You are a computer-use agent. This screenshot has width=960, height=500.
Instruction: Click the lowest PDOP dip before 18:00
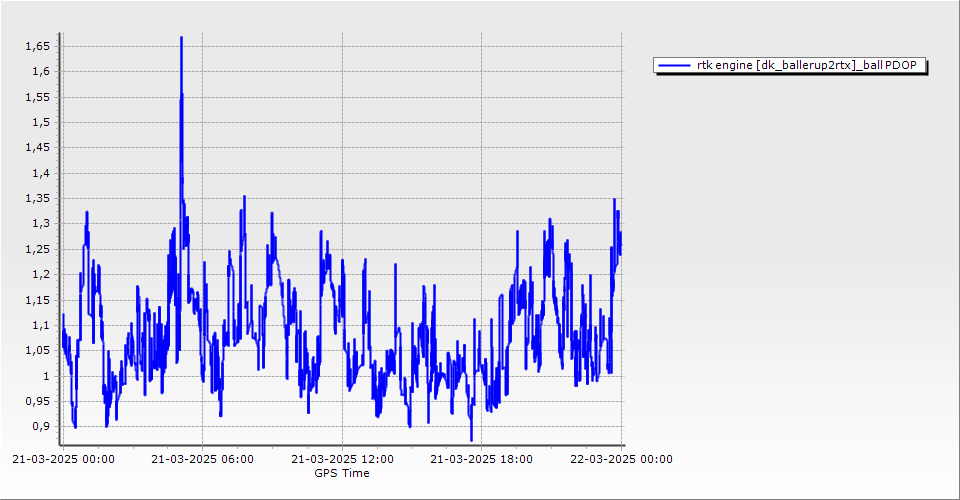(x=471, y=439)
